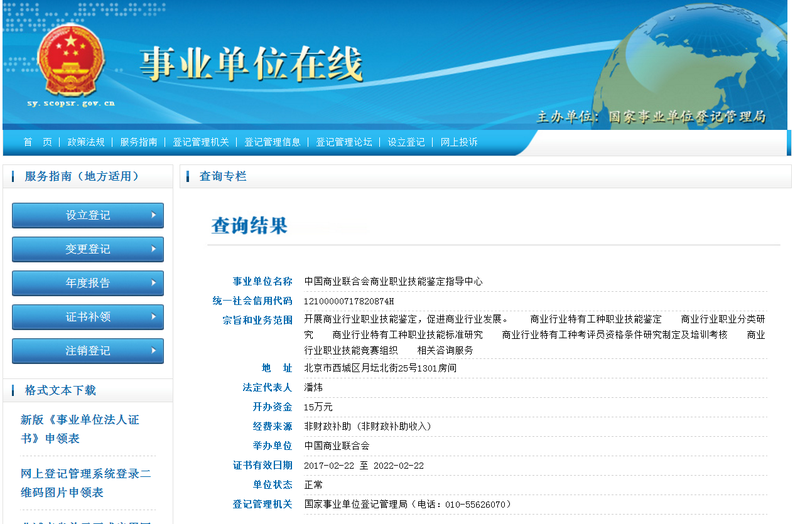Screen dimensions: 800x524
Task: Click the 举办单位 value 中国商业联合会
Action: [x=337, y=446]
